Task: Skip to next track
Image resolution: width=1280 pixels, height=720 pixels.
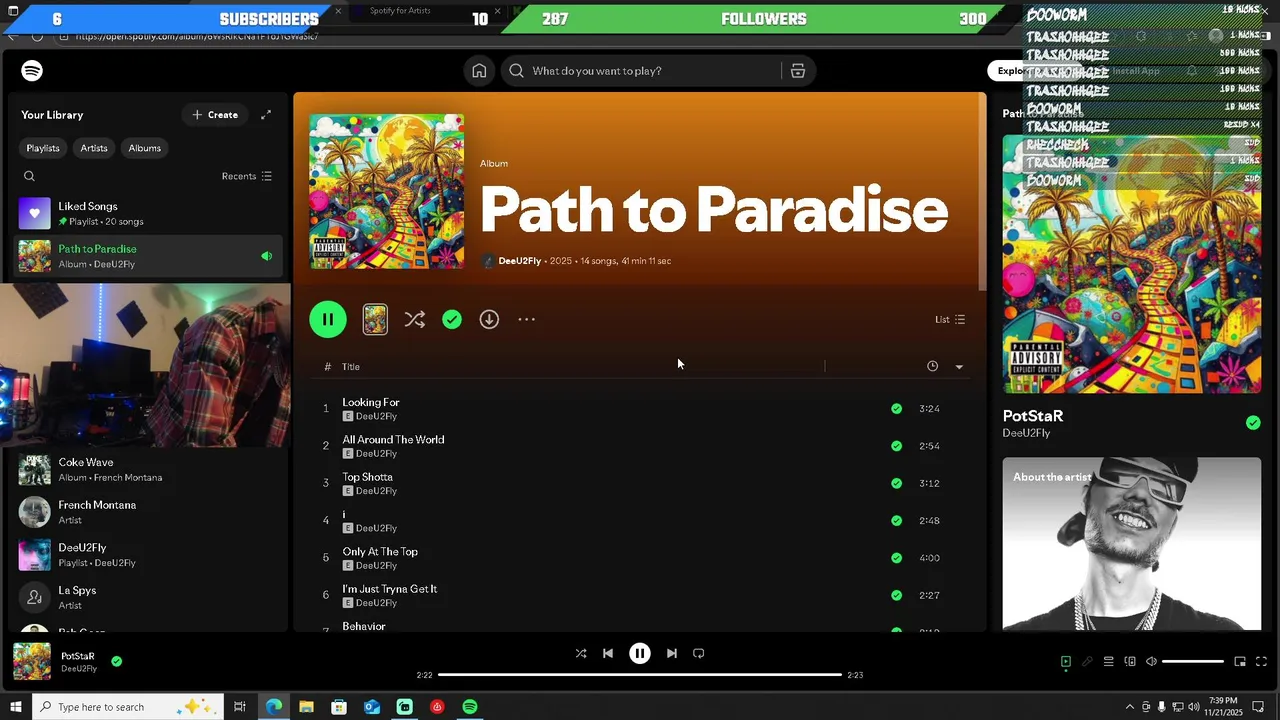Action: [672, 653]
